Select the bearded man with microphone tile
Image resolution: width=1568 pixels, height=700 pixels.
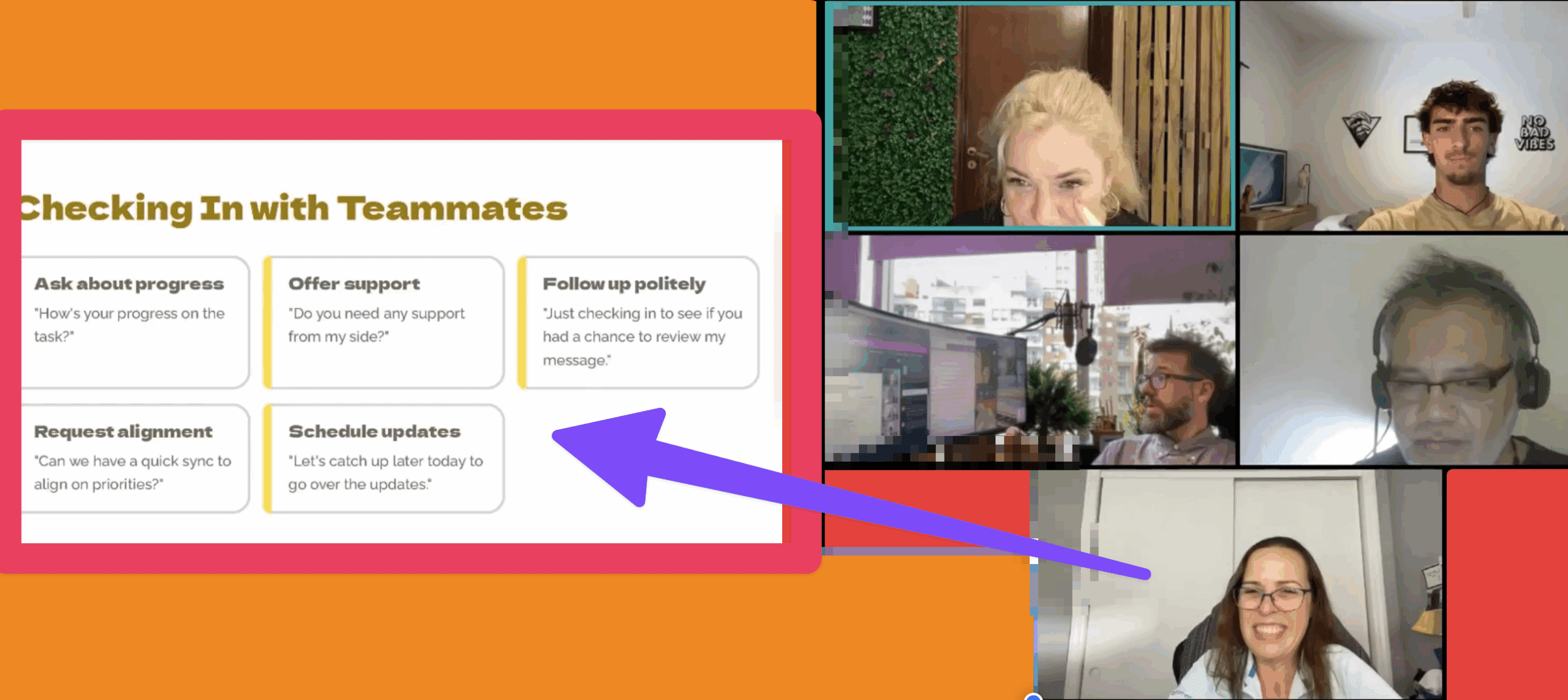point(1030,350)
